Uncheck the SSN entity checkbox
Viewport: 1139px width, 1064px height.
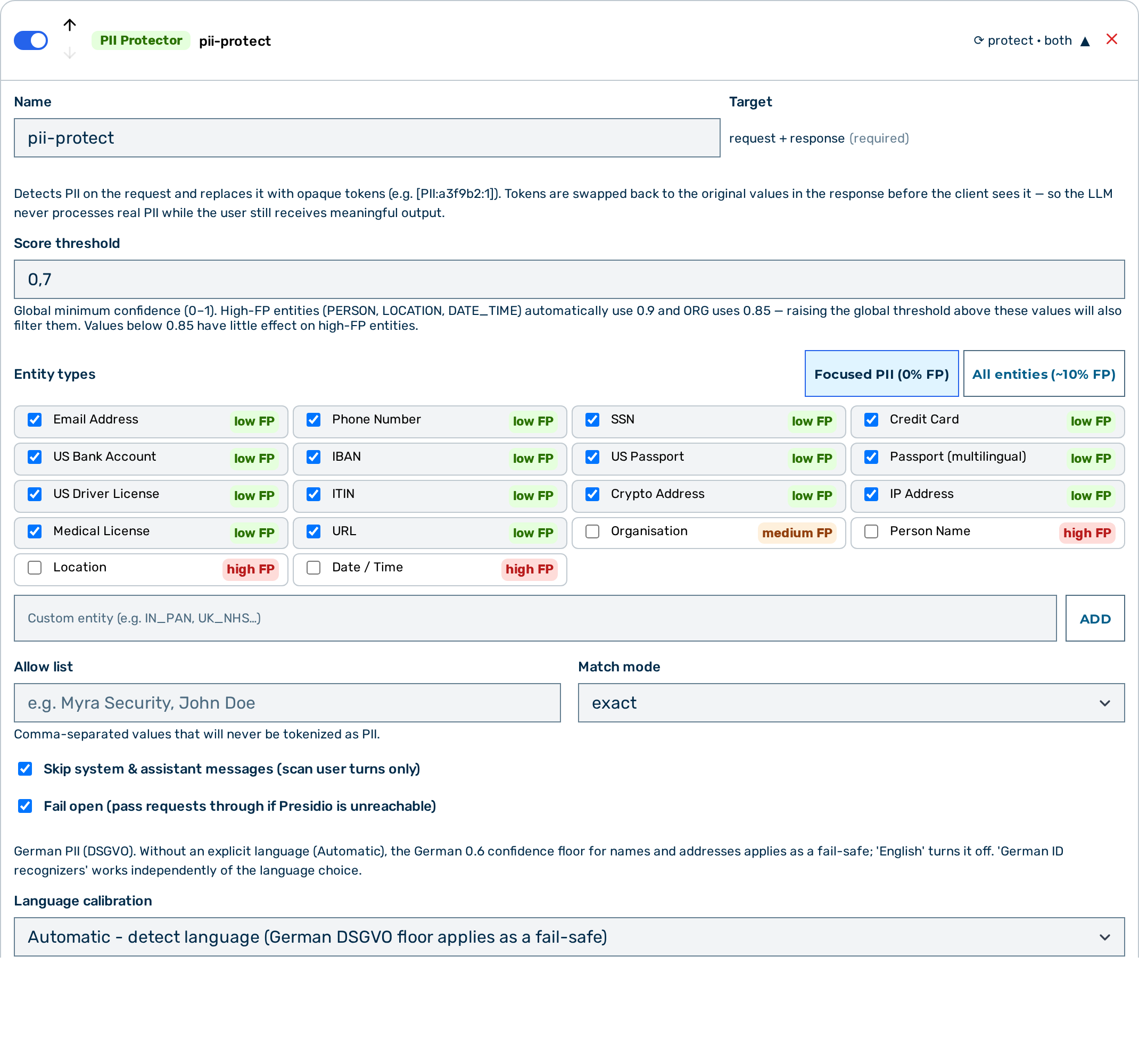[592, 420]
